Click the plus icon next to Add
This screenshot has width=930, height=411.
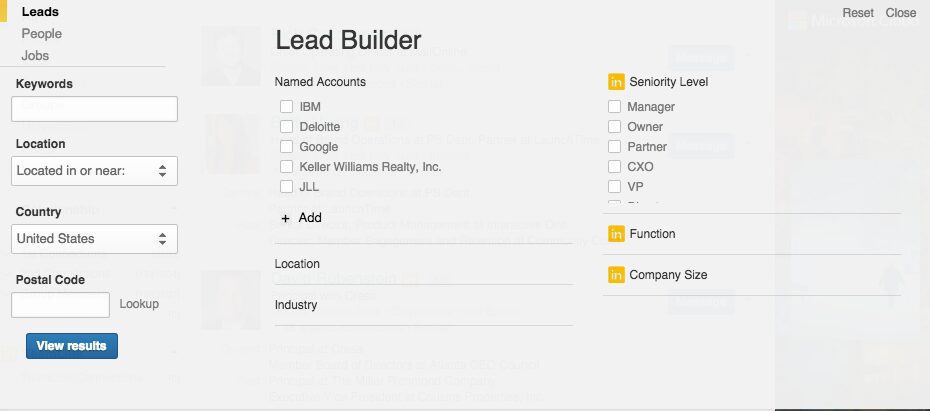[286, 218]
